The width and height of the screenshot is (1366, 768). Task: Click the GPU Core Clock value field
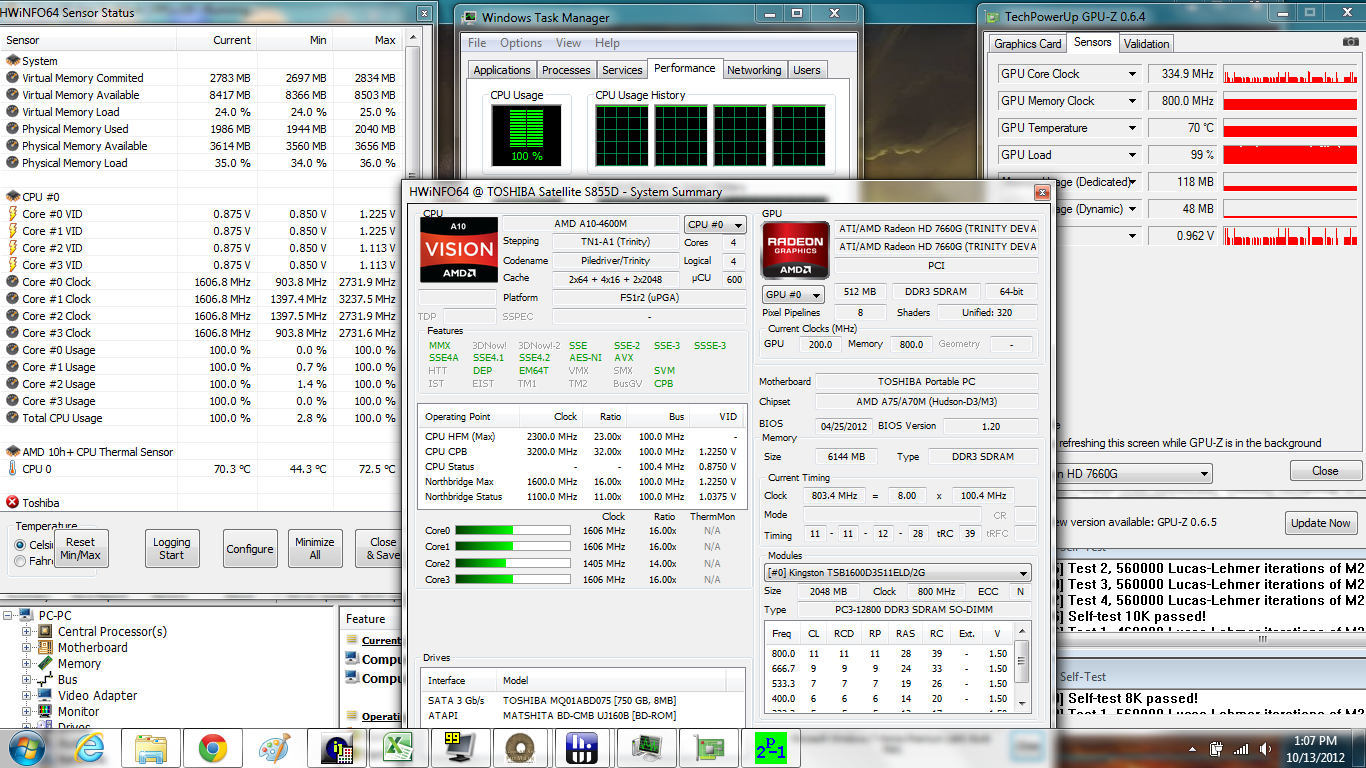pos(1181,74)
